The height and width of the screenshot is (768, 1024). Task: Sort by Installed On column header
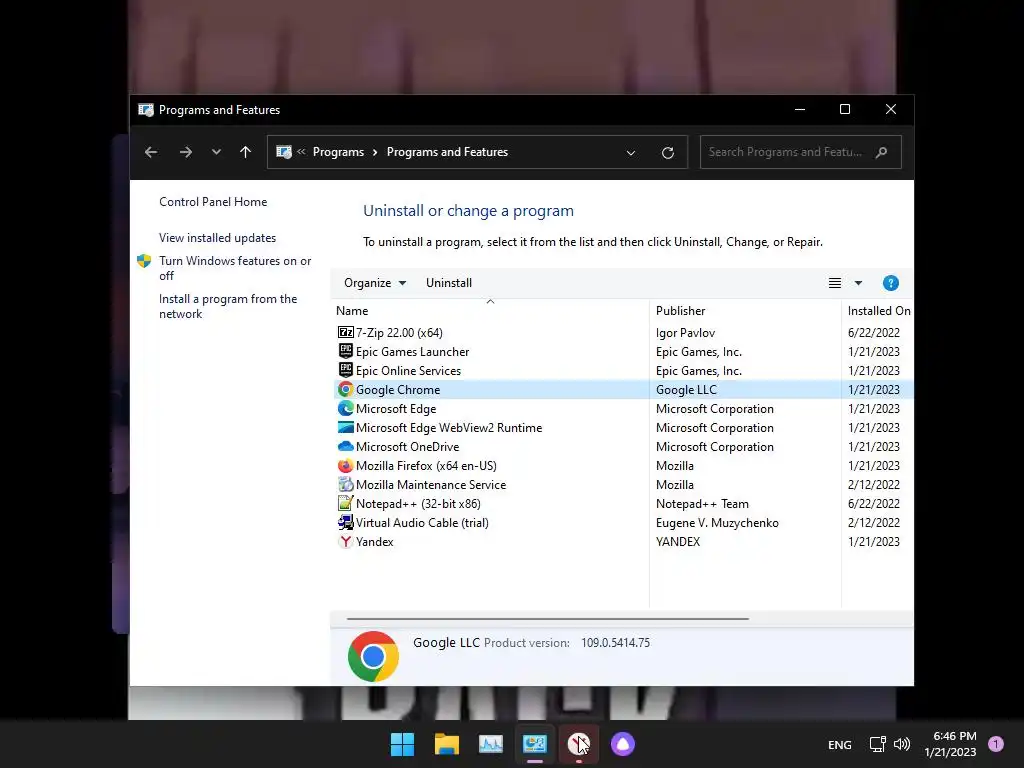(x=878, y=311)
